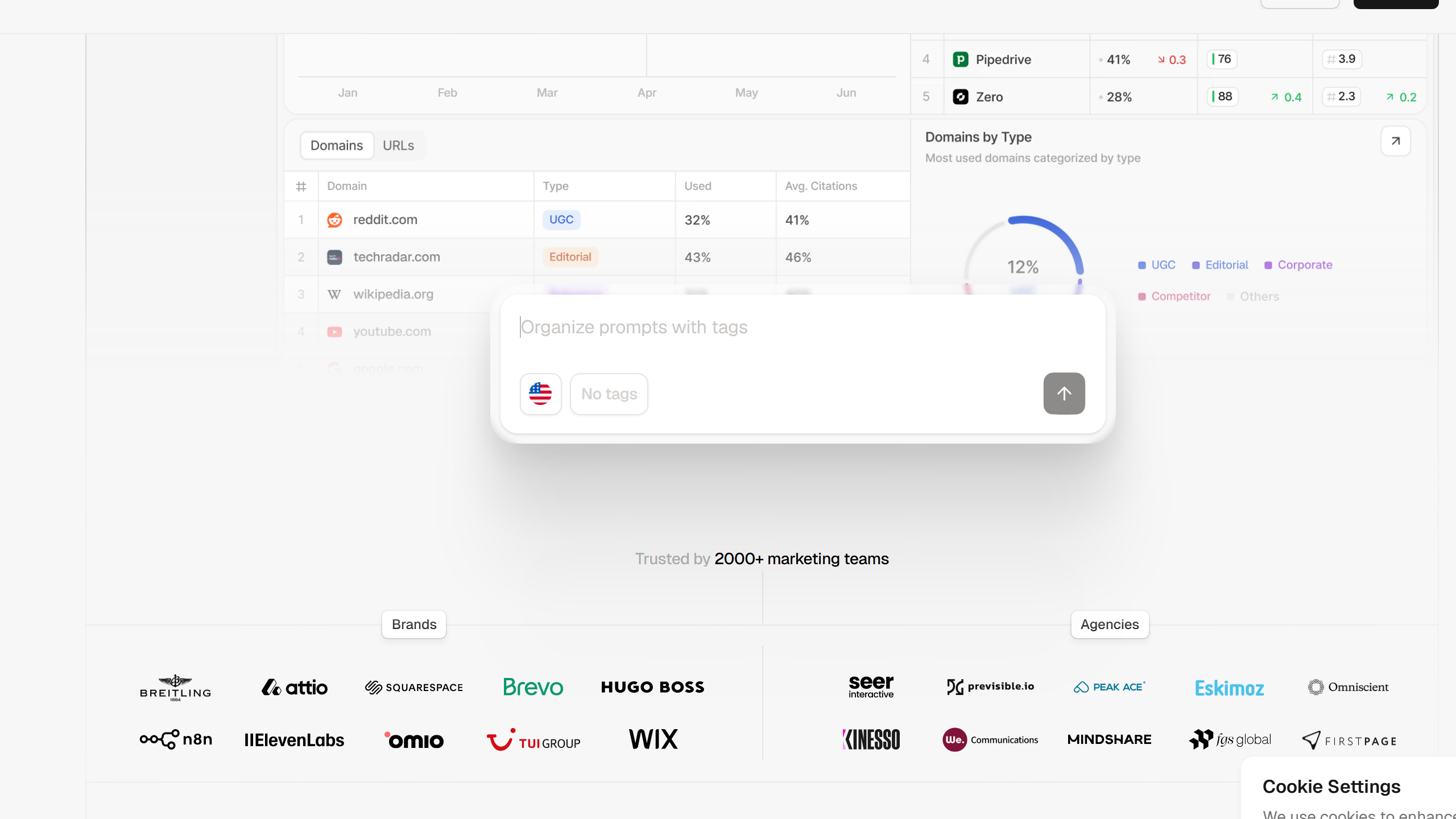Click the Apr label on chart axis
Viewport: 1456px width, 819px height.
[647, 93]
